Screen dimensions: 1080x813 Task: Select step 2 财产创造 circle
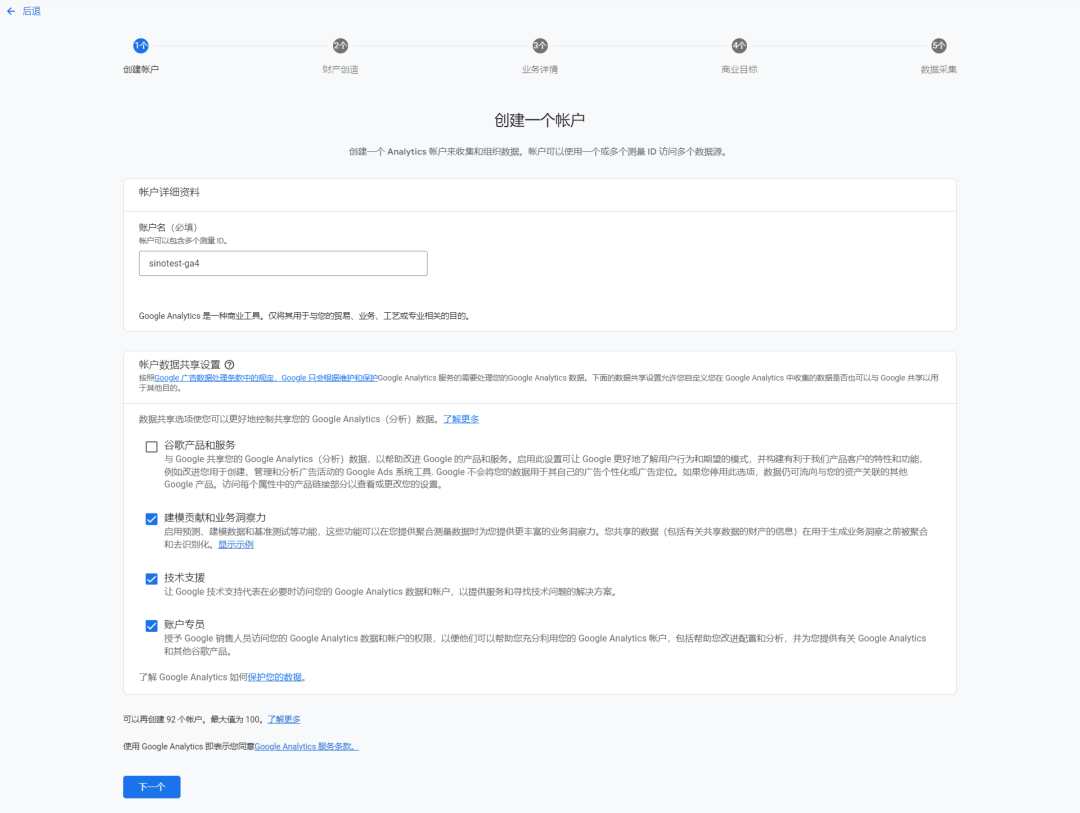coord(340,46)
